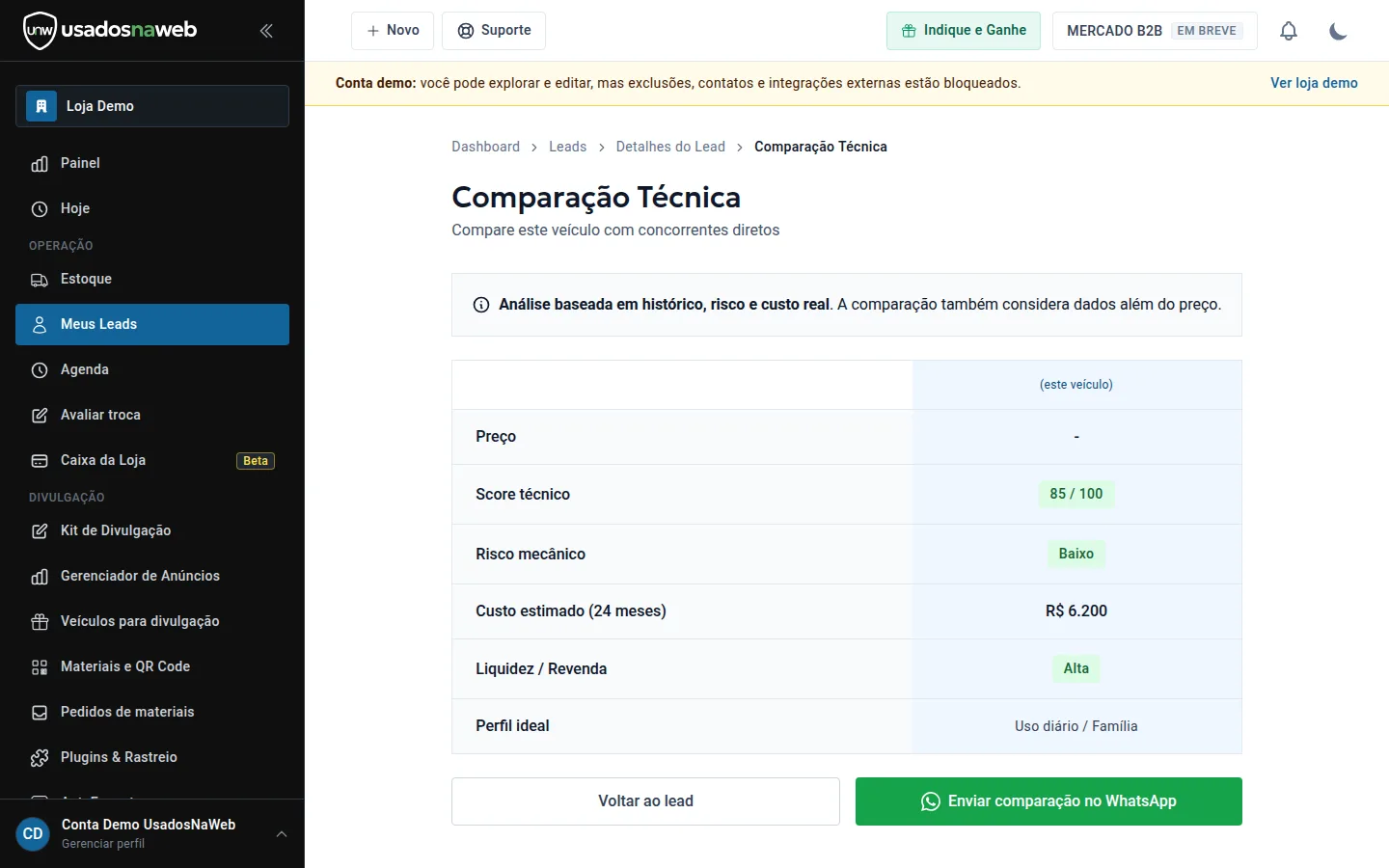Open Agenda from sidebar
1389x868 pixels.
tap(152, 369)
